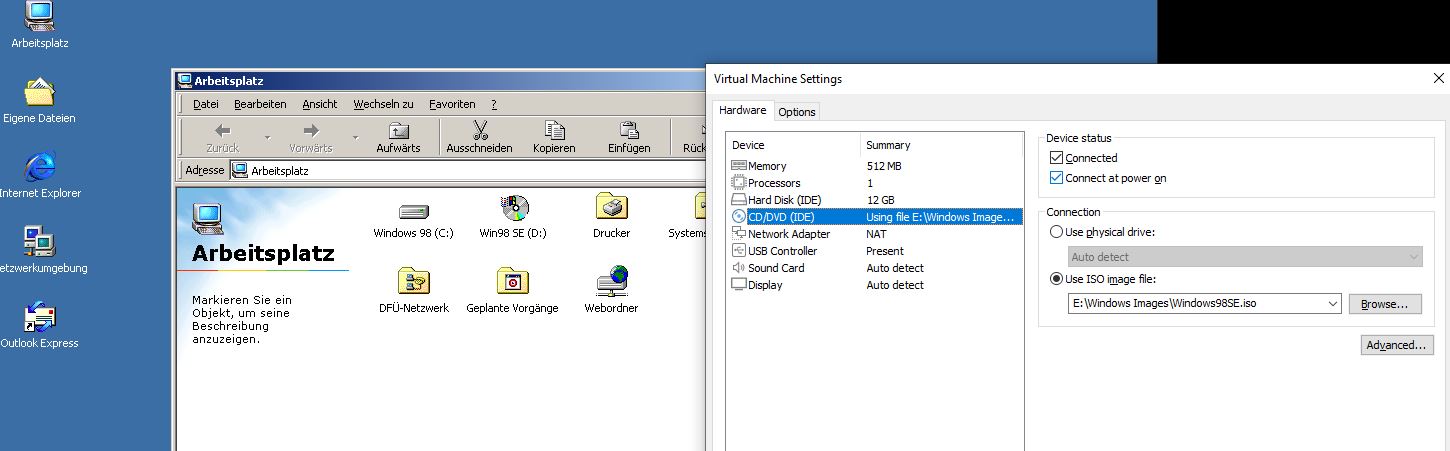Launch Outlook Express shortcut
This screenshot has width=1450, height=451.
pos(40,325)
